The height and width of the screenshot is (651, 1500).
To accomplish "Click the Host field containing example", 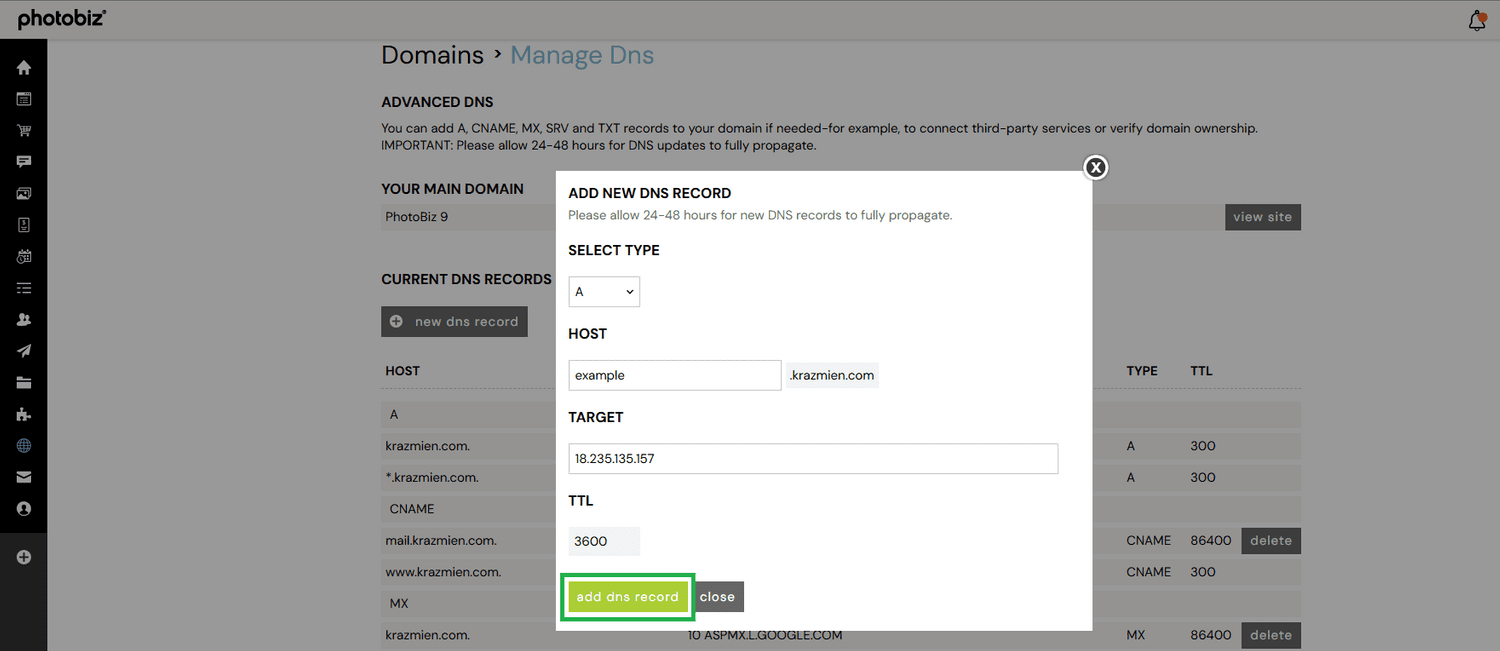I will coord(675,375).
